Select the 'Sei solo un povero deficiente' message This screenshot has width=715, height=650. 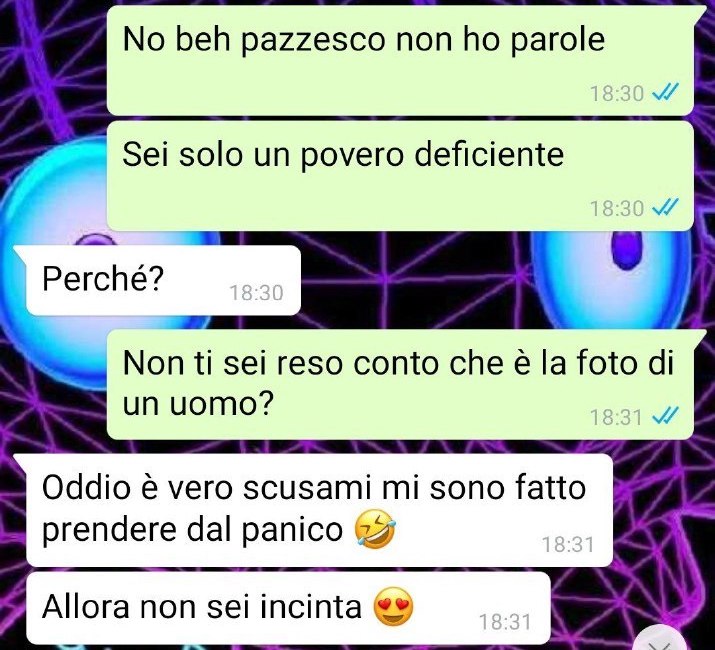pyautogui.click(x=400, y=176)
